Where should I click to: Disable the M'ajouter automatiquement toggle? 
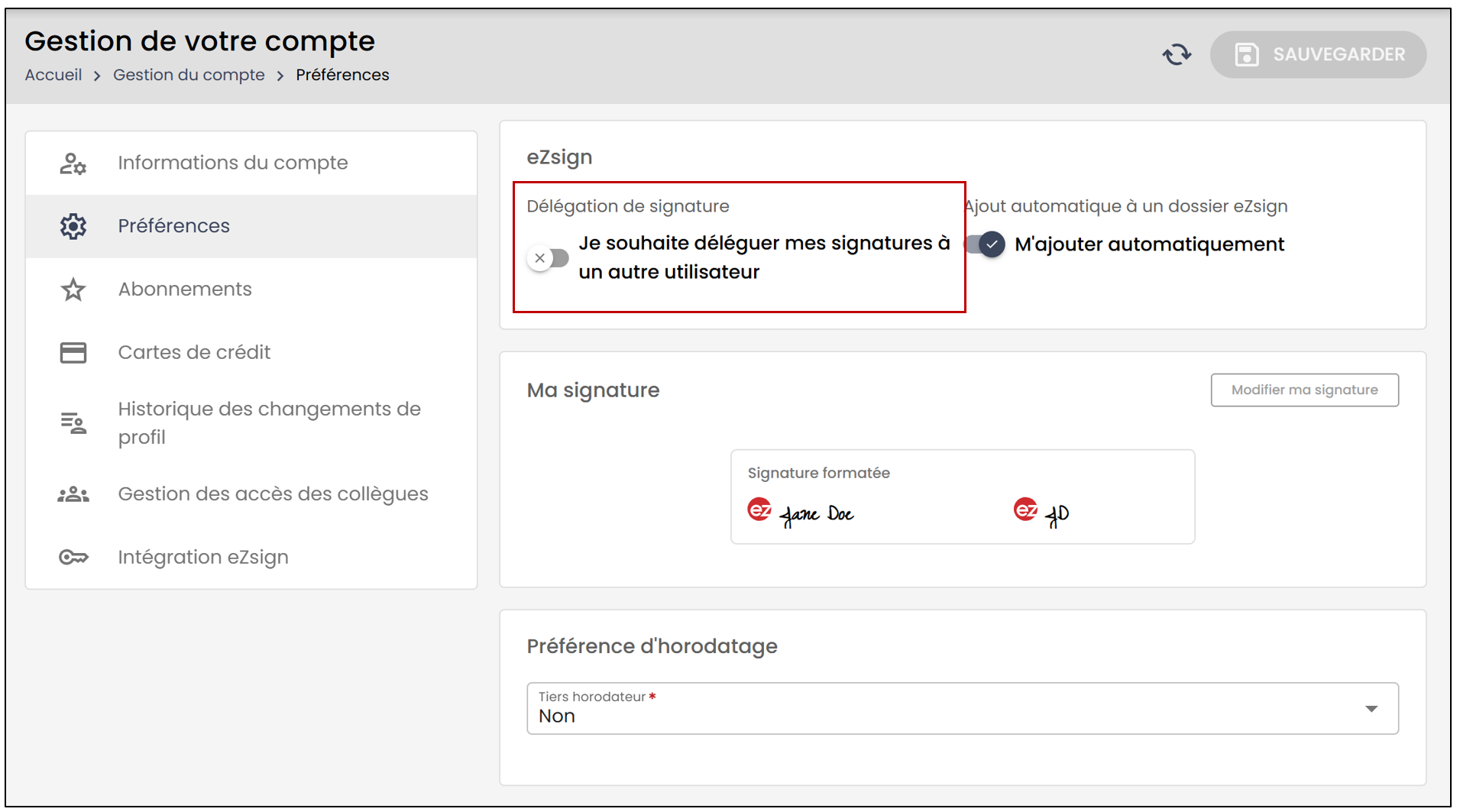[985, 244]
